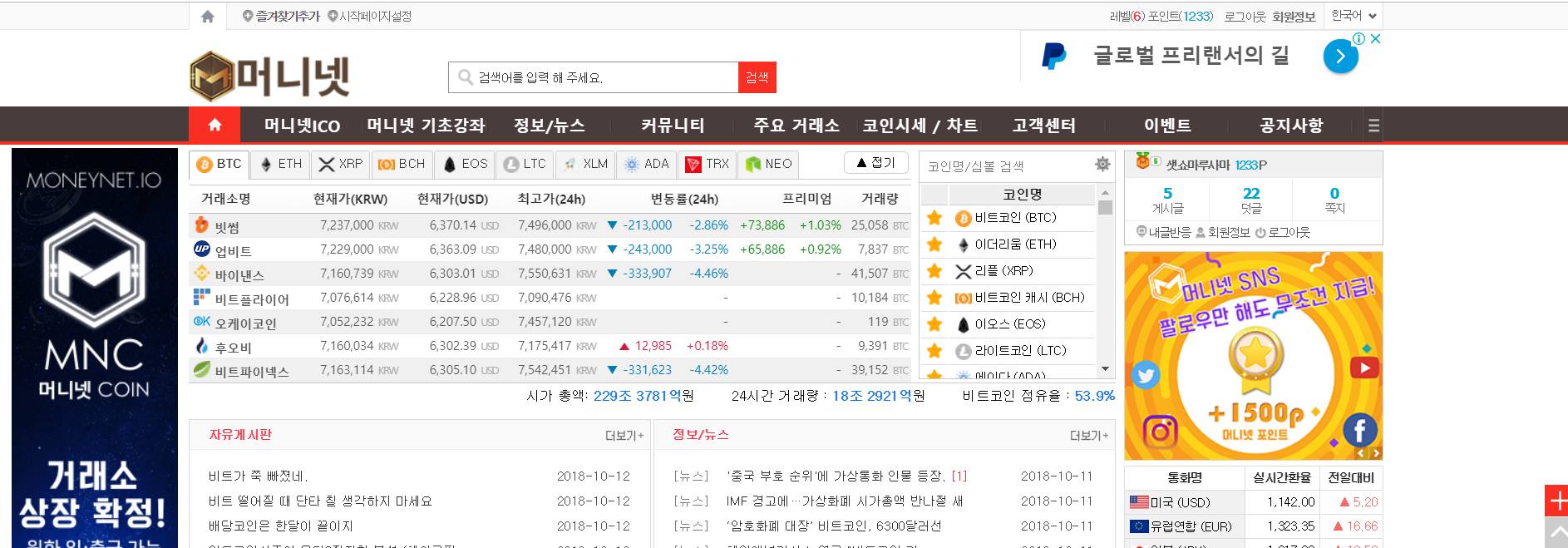The image size is (1568, 548).
Task: Open news 'IMF 경고에…가상화폐 시가총액' article
Action: [x=844, y=501]
